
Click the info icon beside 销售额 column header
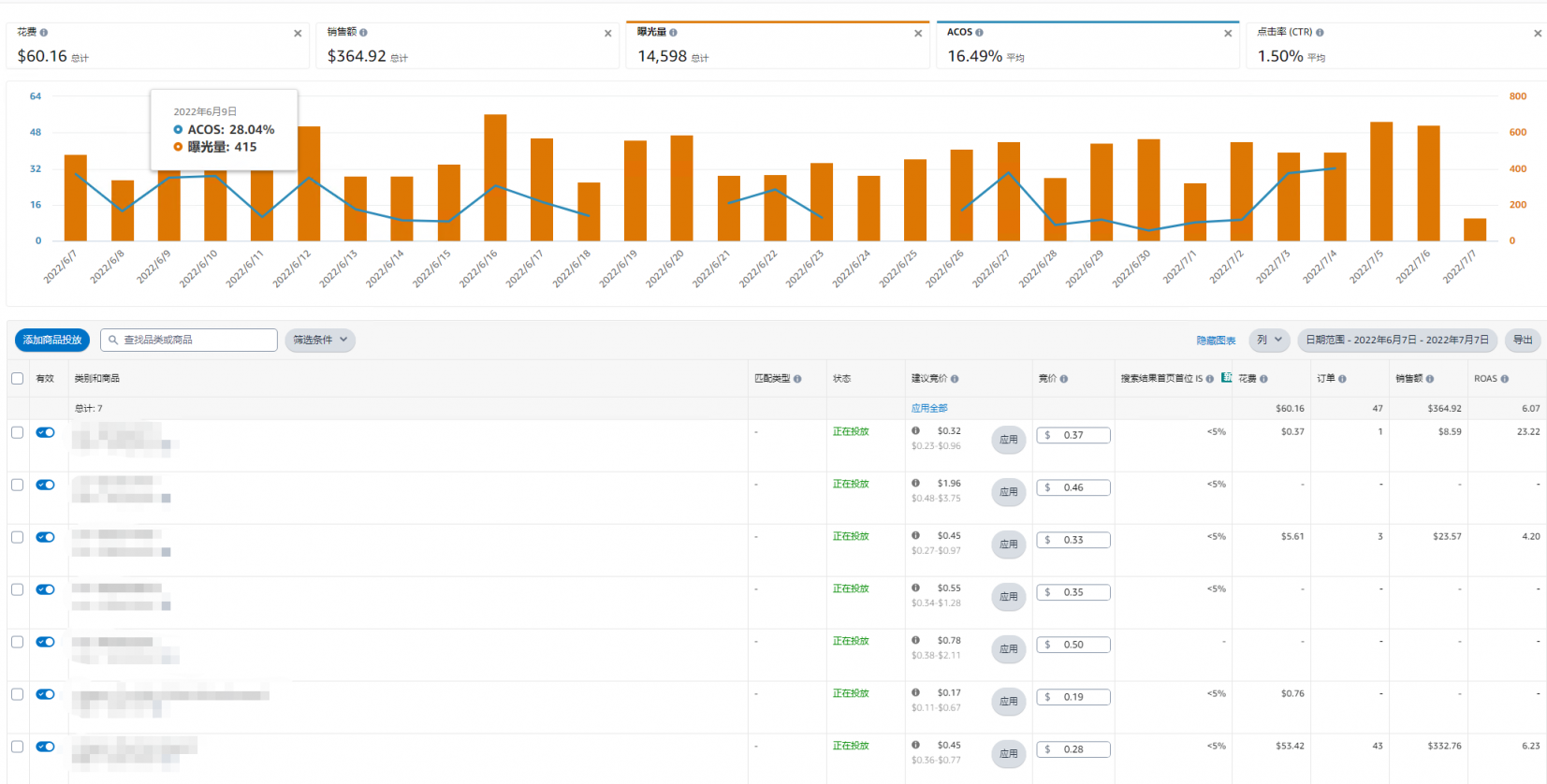pos(1429,379)
